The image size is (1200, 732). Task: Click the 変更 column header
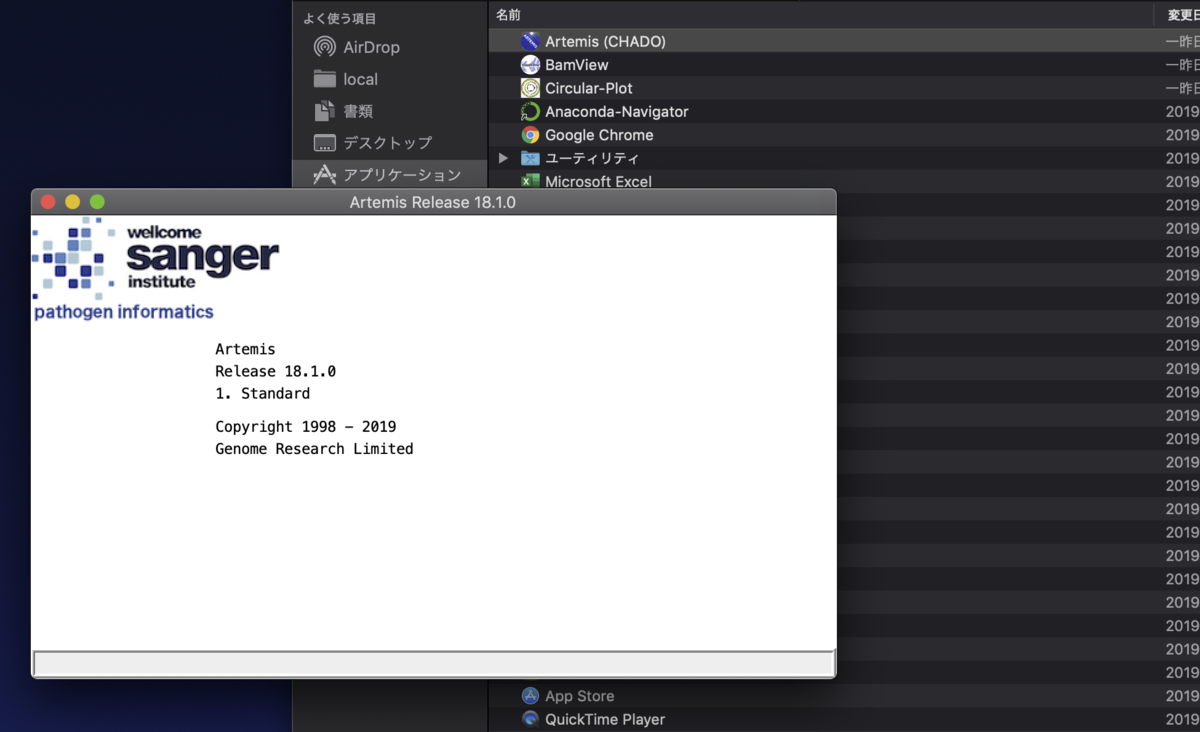1180,14
